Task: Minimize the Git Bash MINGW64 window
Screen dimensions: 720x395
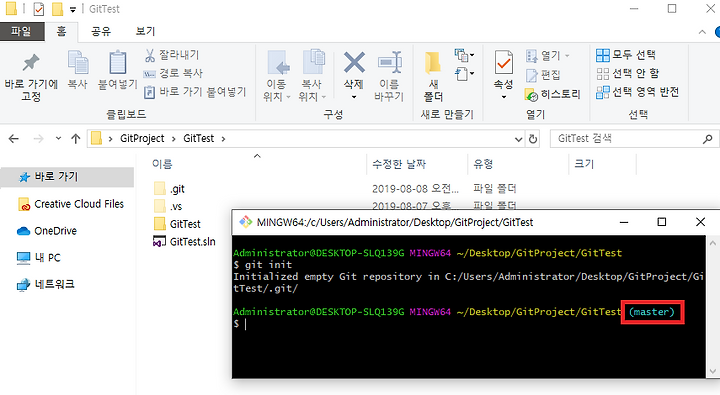Action: pyautogui.click(x=624, y=222)
